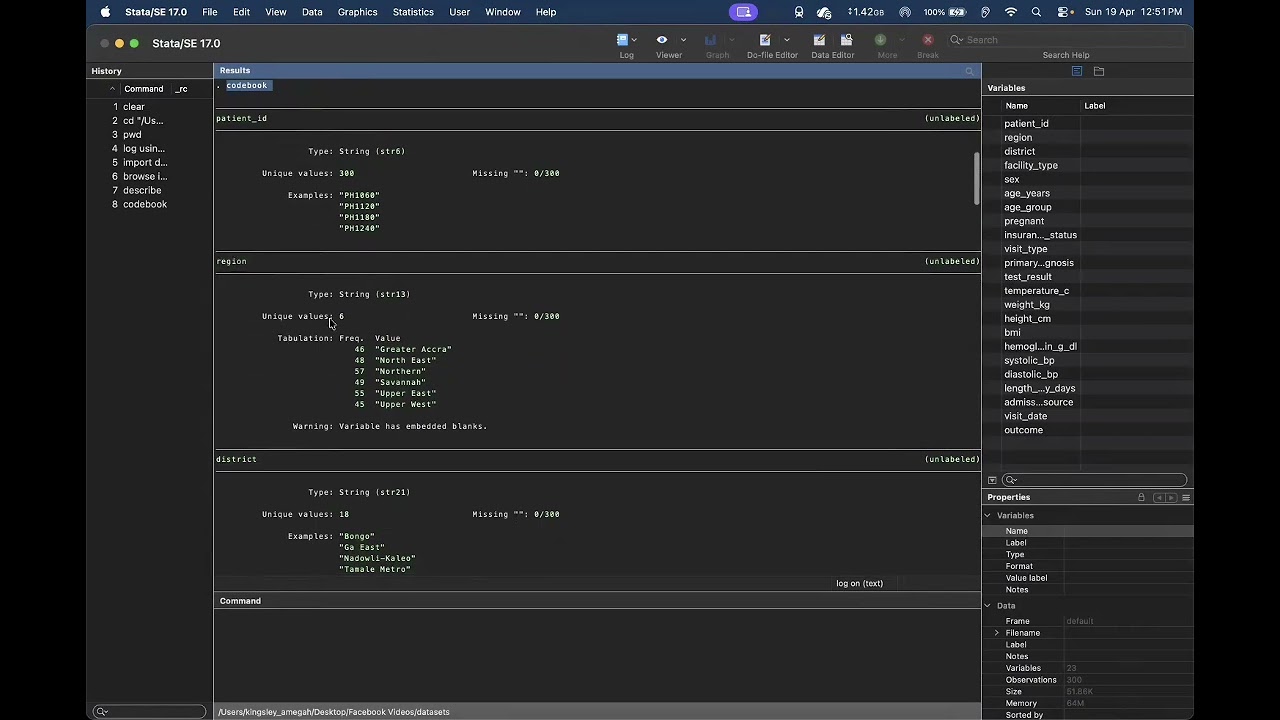Click the battery status icon

(x=959, y=12)
